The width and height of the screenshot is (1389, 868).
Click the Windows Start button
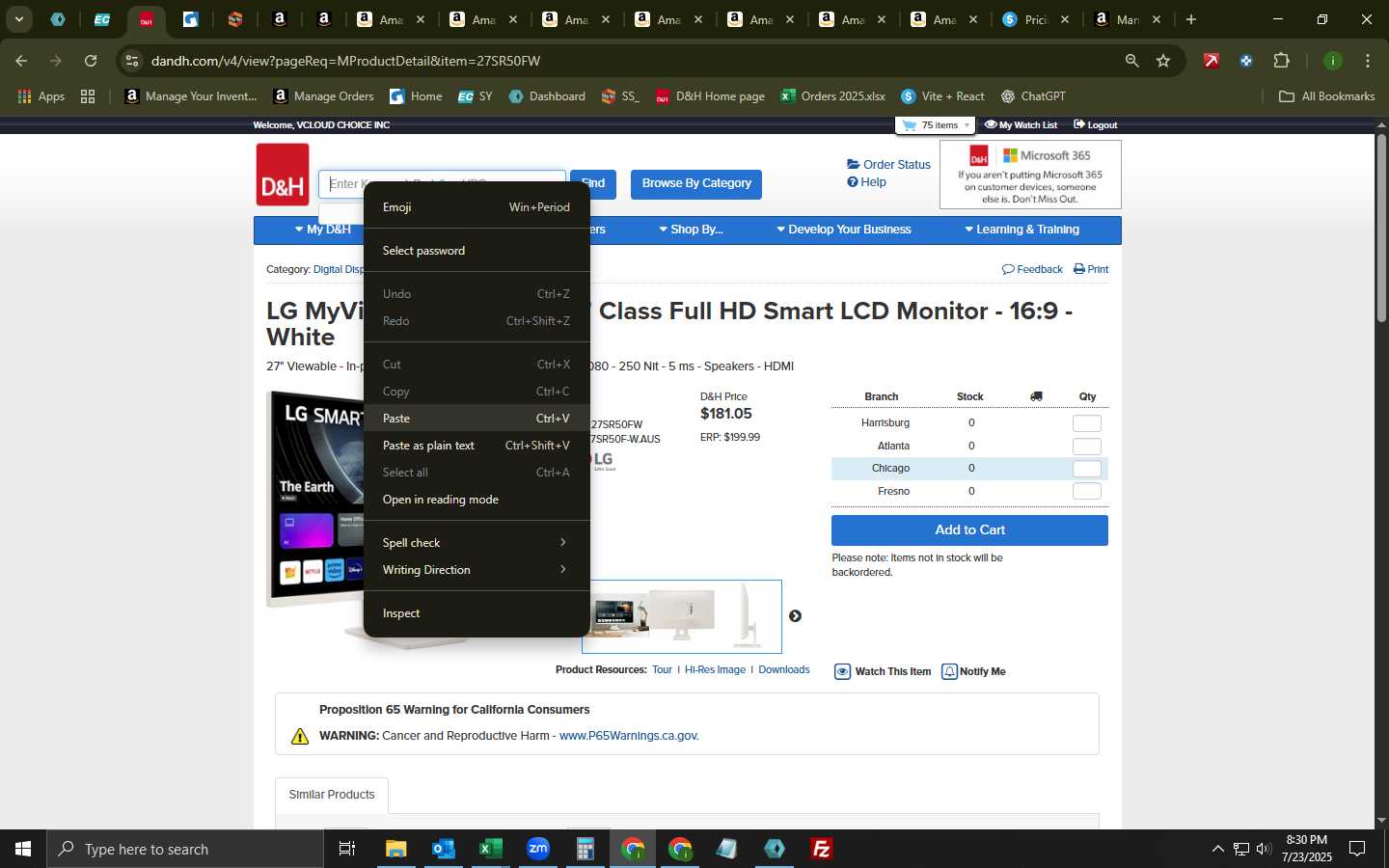pos(23,849)
